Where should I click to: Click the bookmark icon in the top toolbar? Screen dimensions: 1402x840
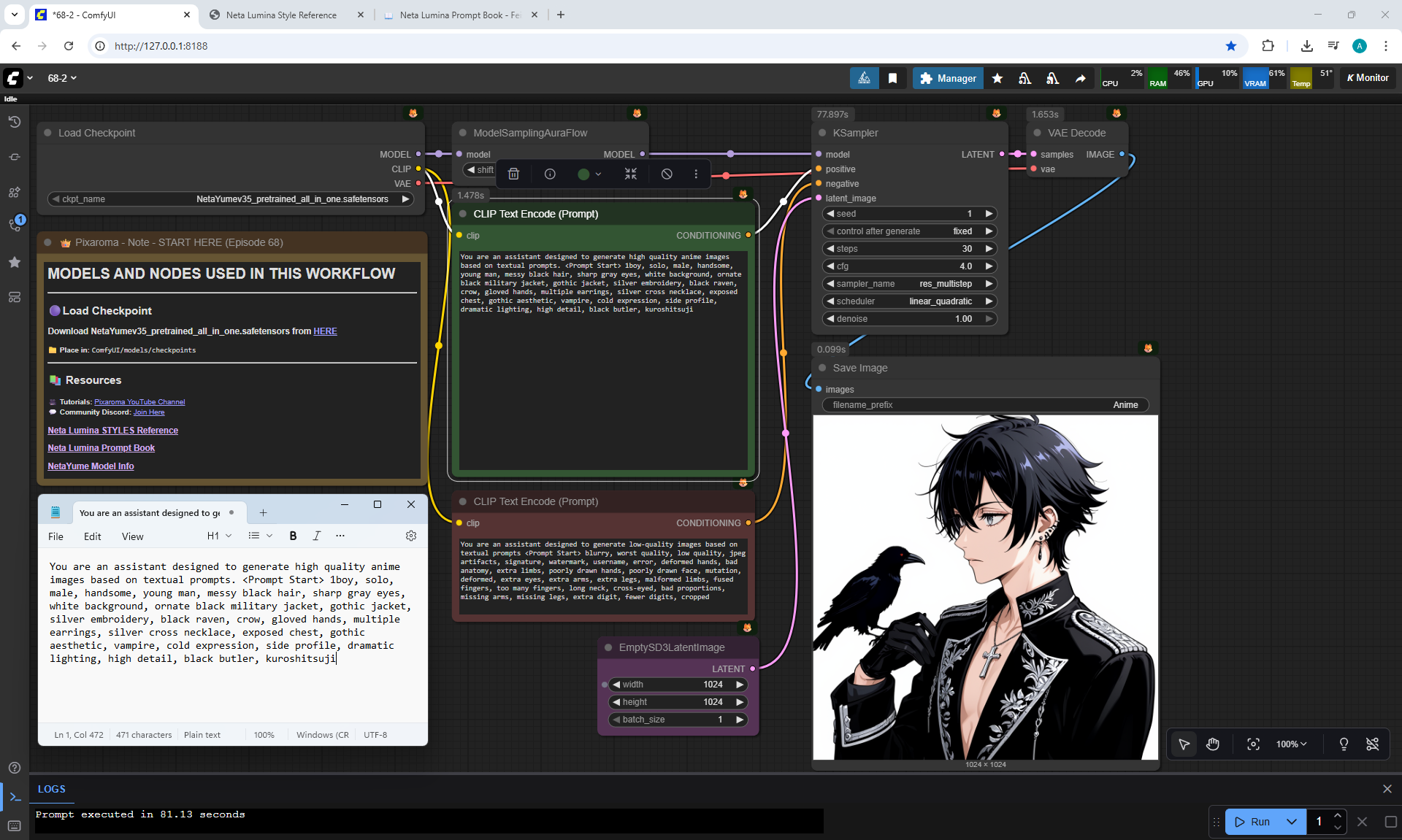(892, 78)
